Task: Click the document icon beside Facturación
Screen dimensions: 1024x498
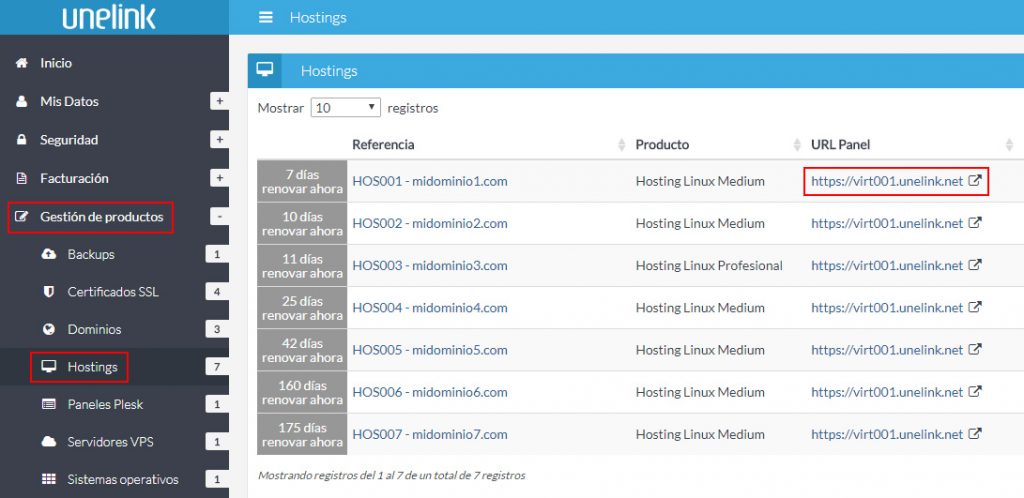Action: (x=22, y=178)
